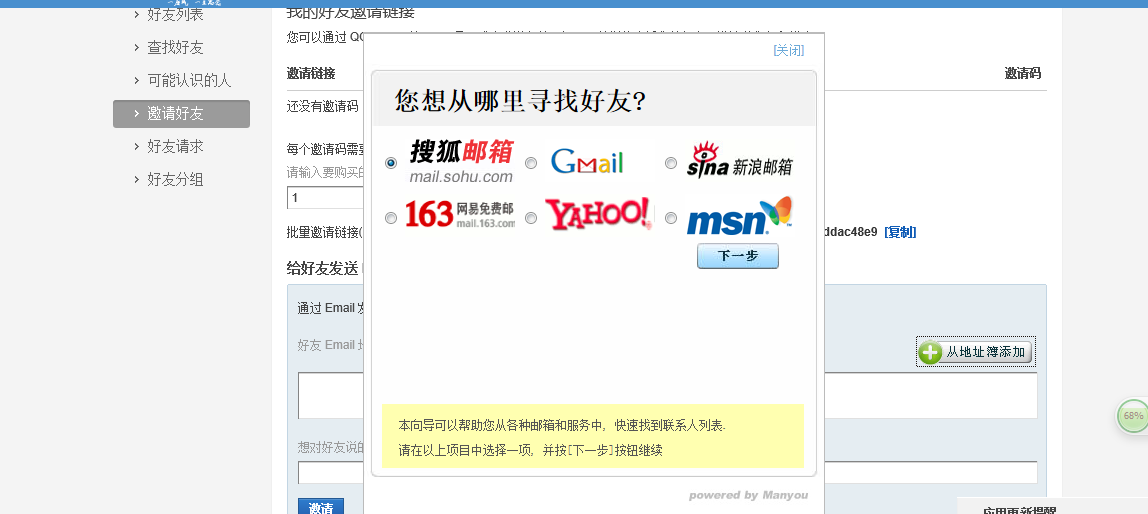Close the dialog via [关闭] link
The image size is (1148, 514).
(x=789, y=51)
